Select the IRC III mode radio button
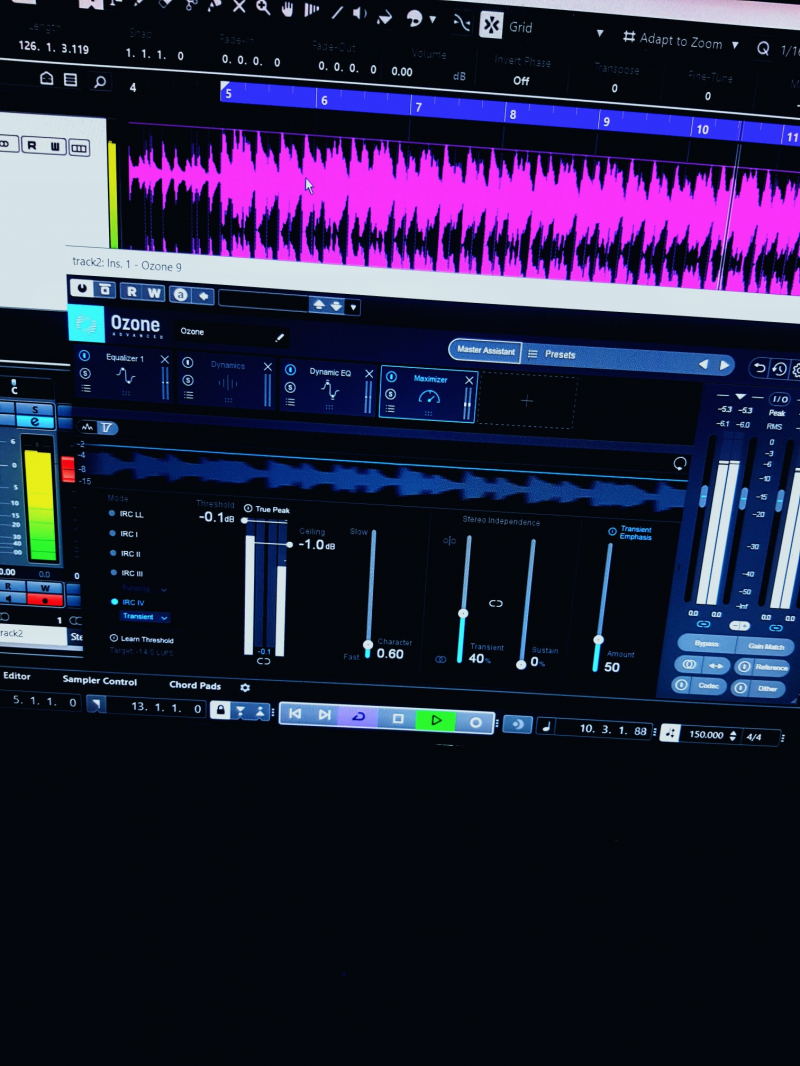Screen dimensions: 800x1066 [114, 573]
